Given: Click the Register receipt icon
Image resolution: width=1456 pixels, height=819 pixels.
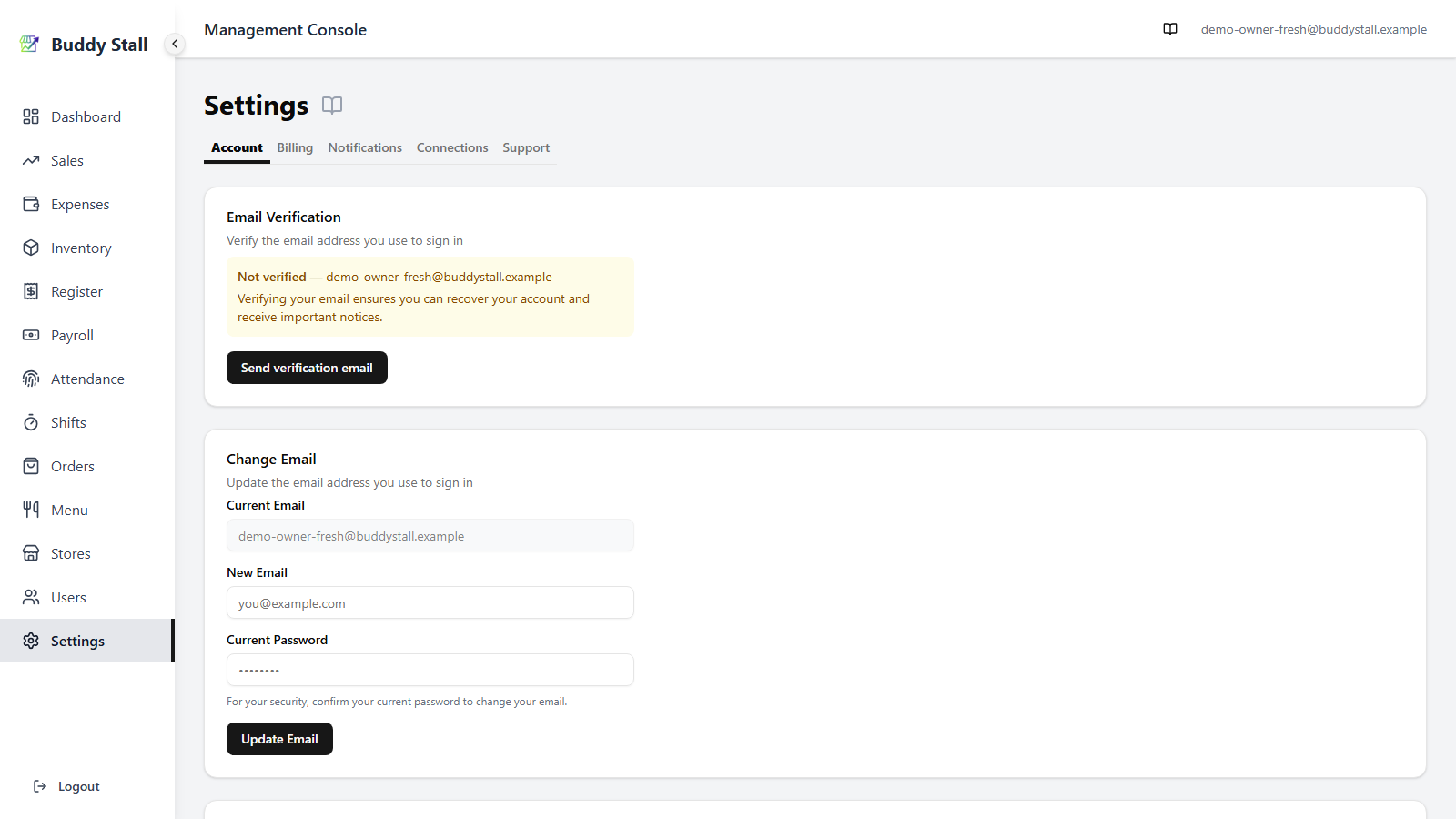Looking at the screenshot, I should 31,291.
